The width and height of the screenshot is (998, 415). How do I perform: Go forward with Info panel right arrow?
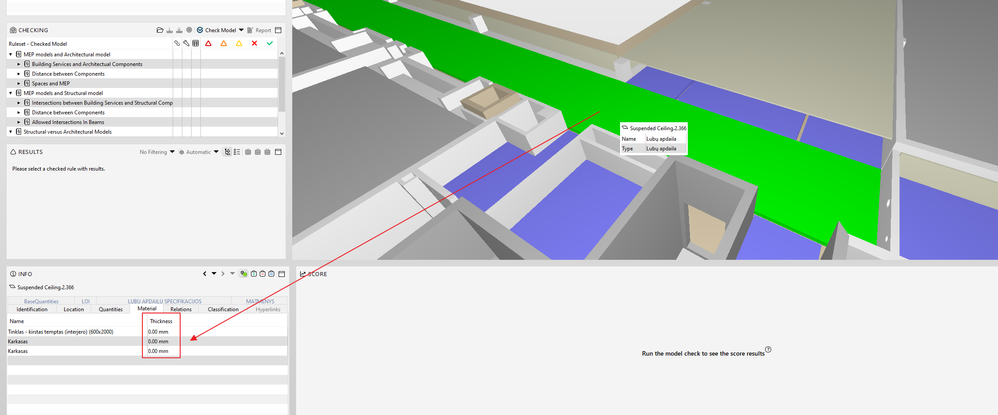coord(223,274)
